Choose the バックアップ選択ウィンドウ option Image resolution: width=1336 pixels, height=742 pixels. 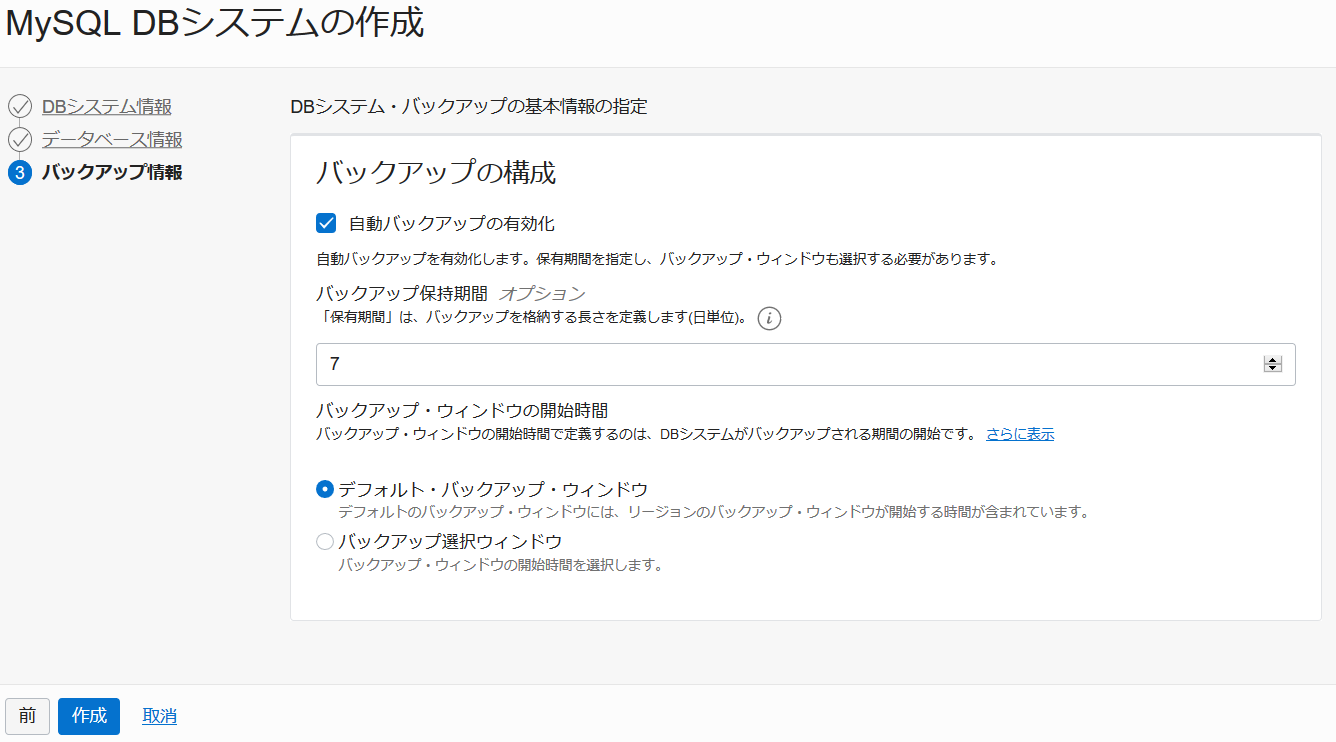tap(324, 540)
